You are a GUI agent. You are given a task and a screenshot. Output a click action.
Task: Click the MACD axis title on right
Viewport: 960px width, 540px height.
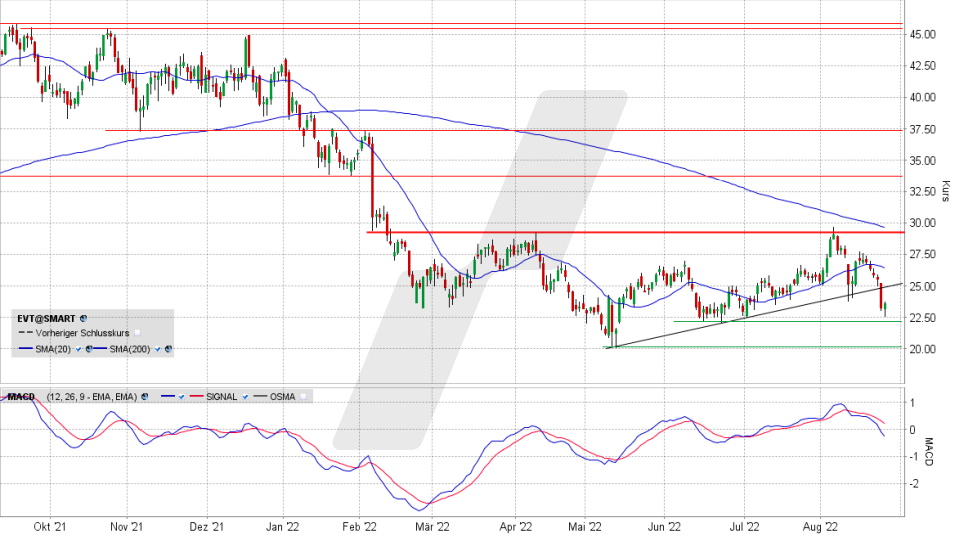point(928,452)
